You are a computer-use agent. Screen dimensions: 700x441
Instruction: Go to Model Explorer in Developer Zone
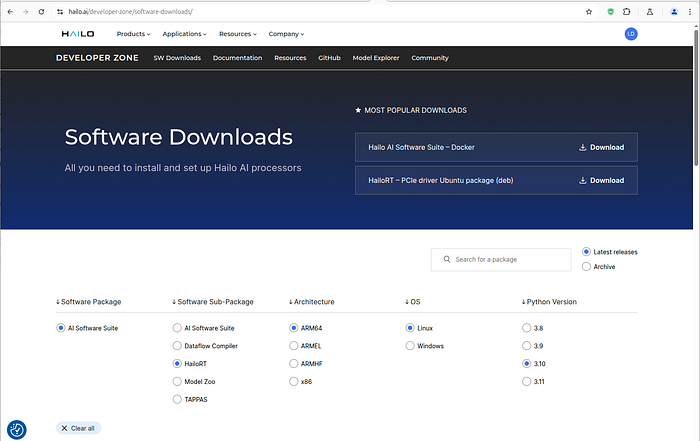(376, 58)
